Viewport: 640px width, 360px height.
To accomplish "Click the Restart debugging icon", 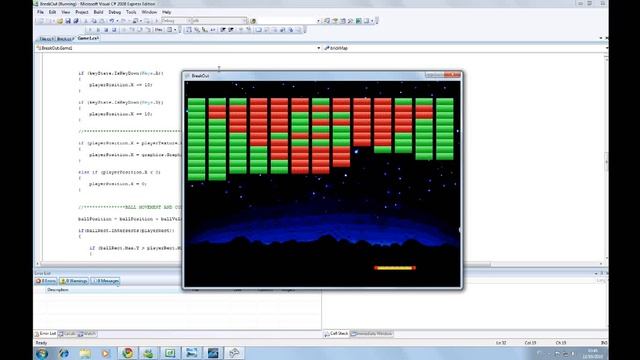I will click(x=114, y=30).
